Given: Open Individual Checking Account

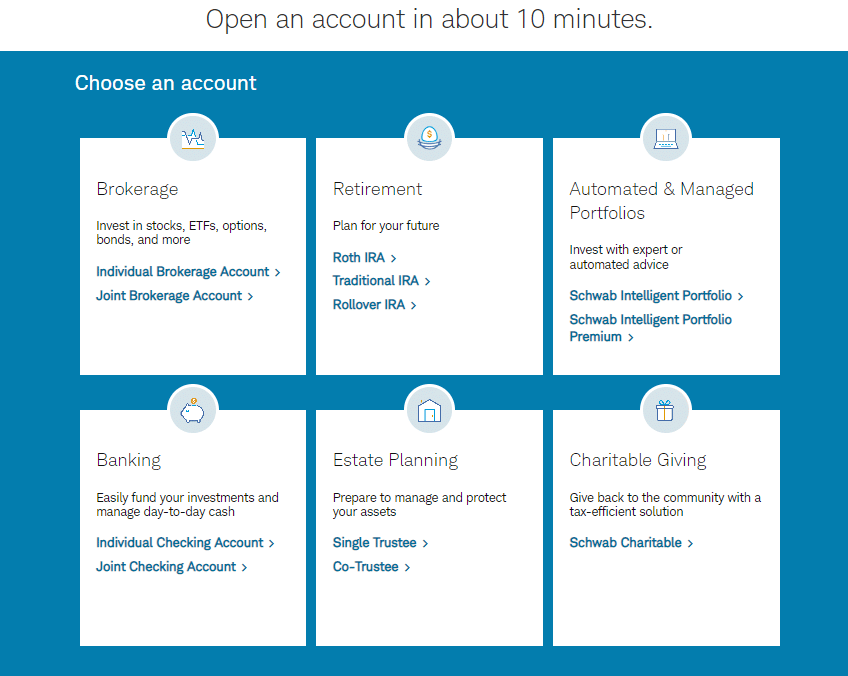Looking at the screenshot, I should click(x=179, y=542).
